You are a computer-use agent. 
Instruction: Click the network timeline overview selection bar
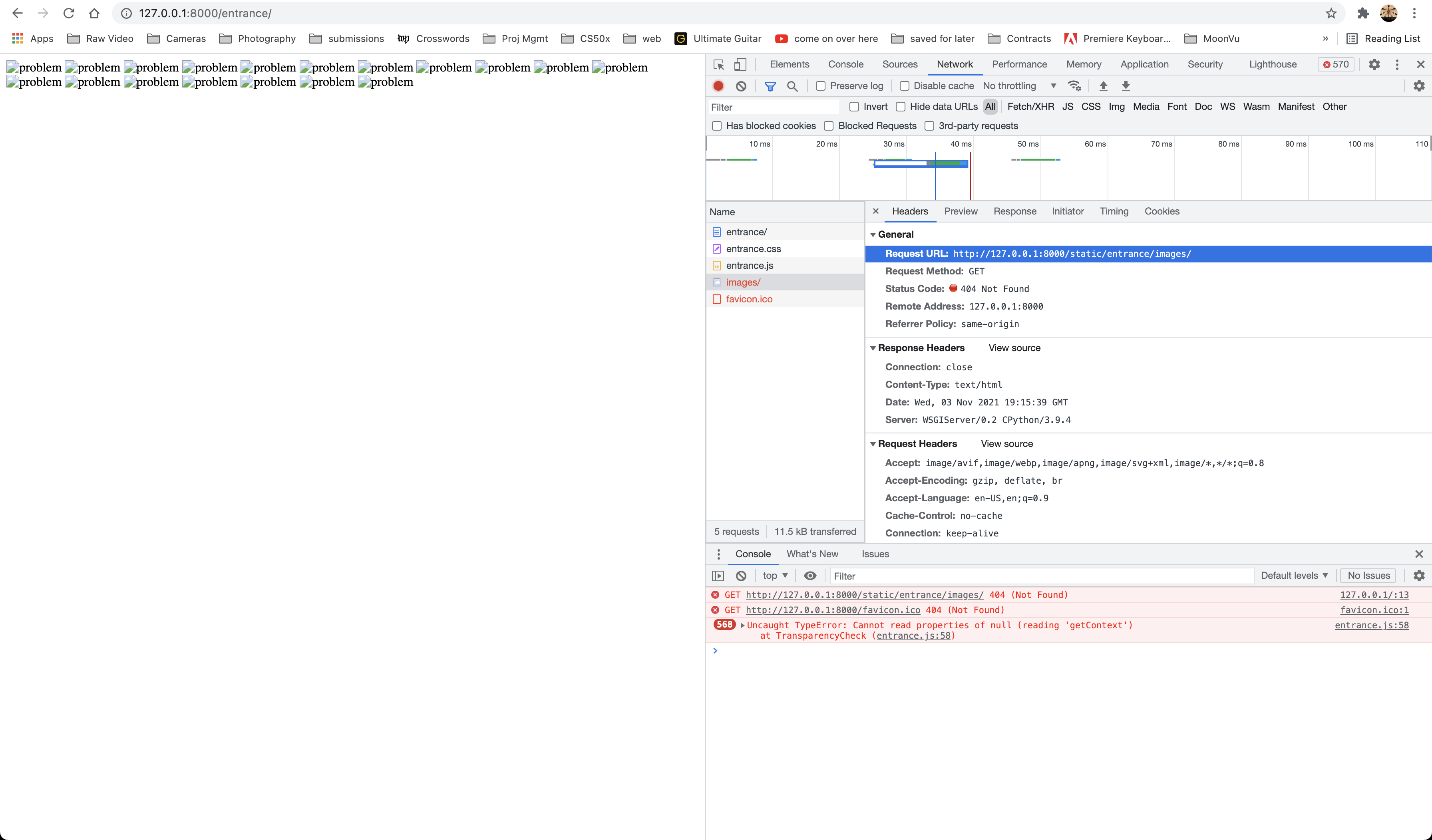point(920,164)
